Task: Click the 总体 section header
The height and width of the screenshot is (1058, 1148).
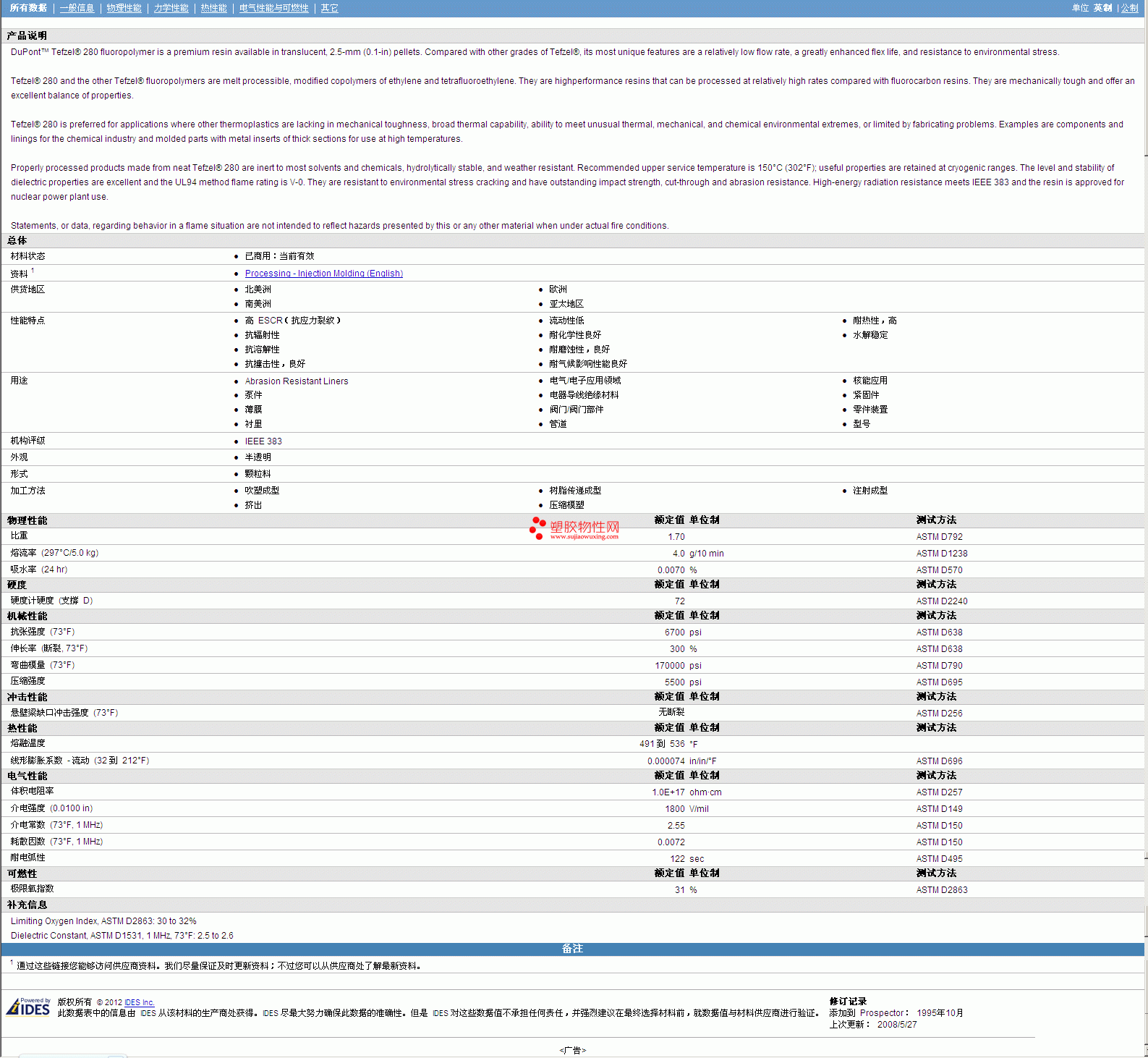Action: click(x=17, y=240)
